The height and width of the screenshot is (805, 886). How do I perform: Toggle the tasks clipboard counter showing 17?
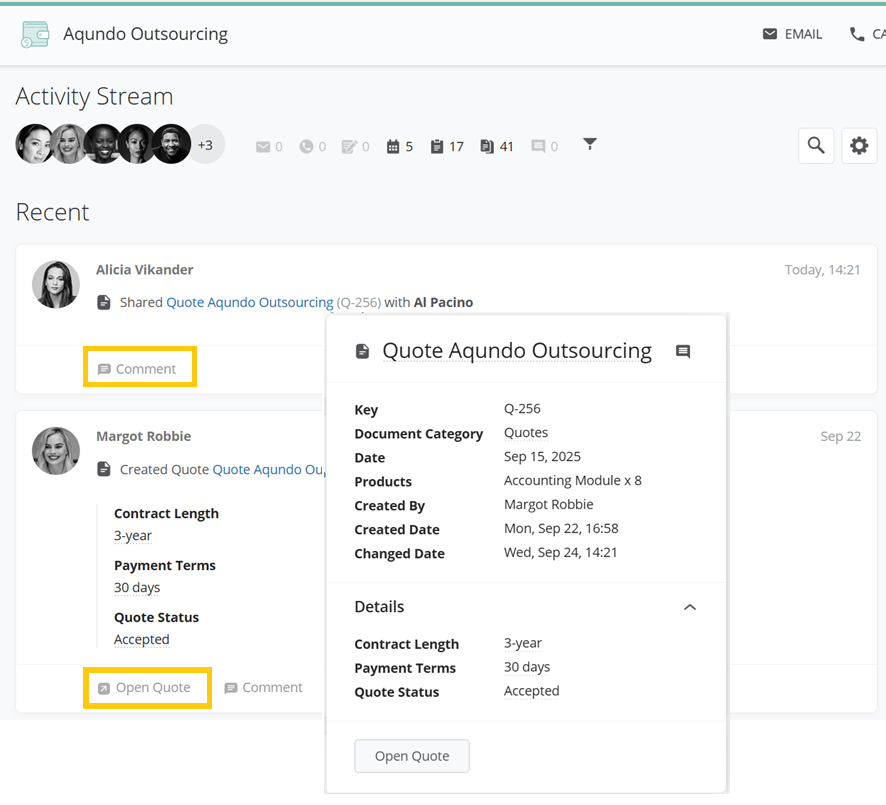click(437, 147)
